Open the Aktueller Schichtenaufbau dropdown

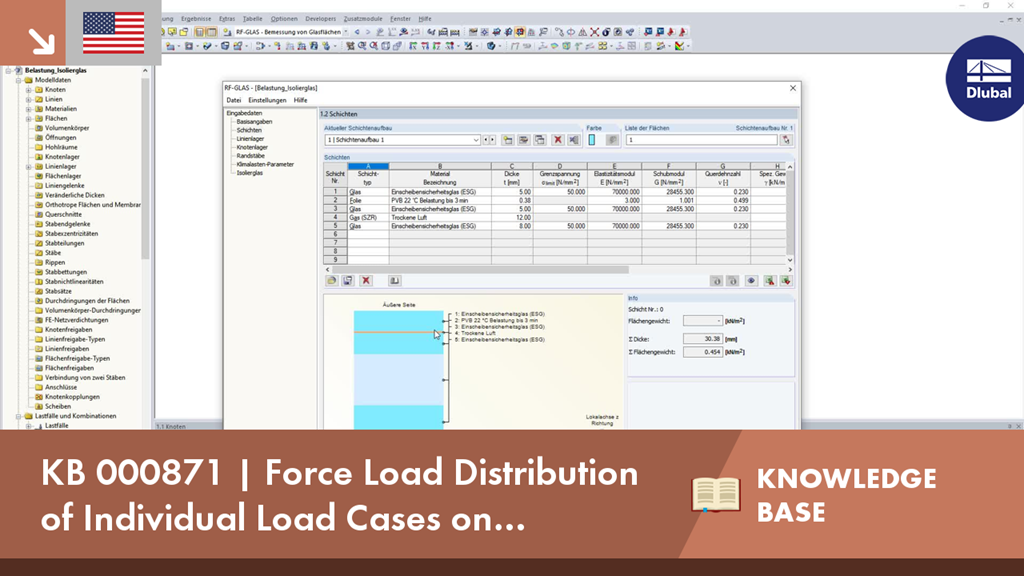point(476,140)
